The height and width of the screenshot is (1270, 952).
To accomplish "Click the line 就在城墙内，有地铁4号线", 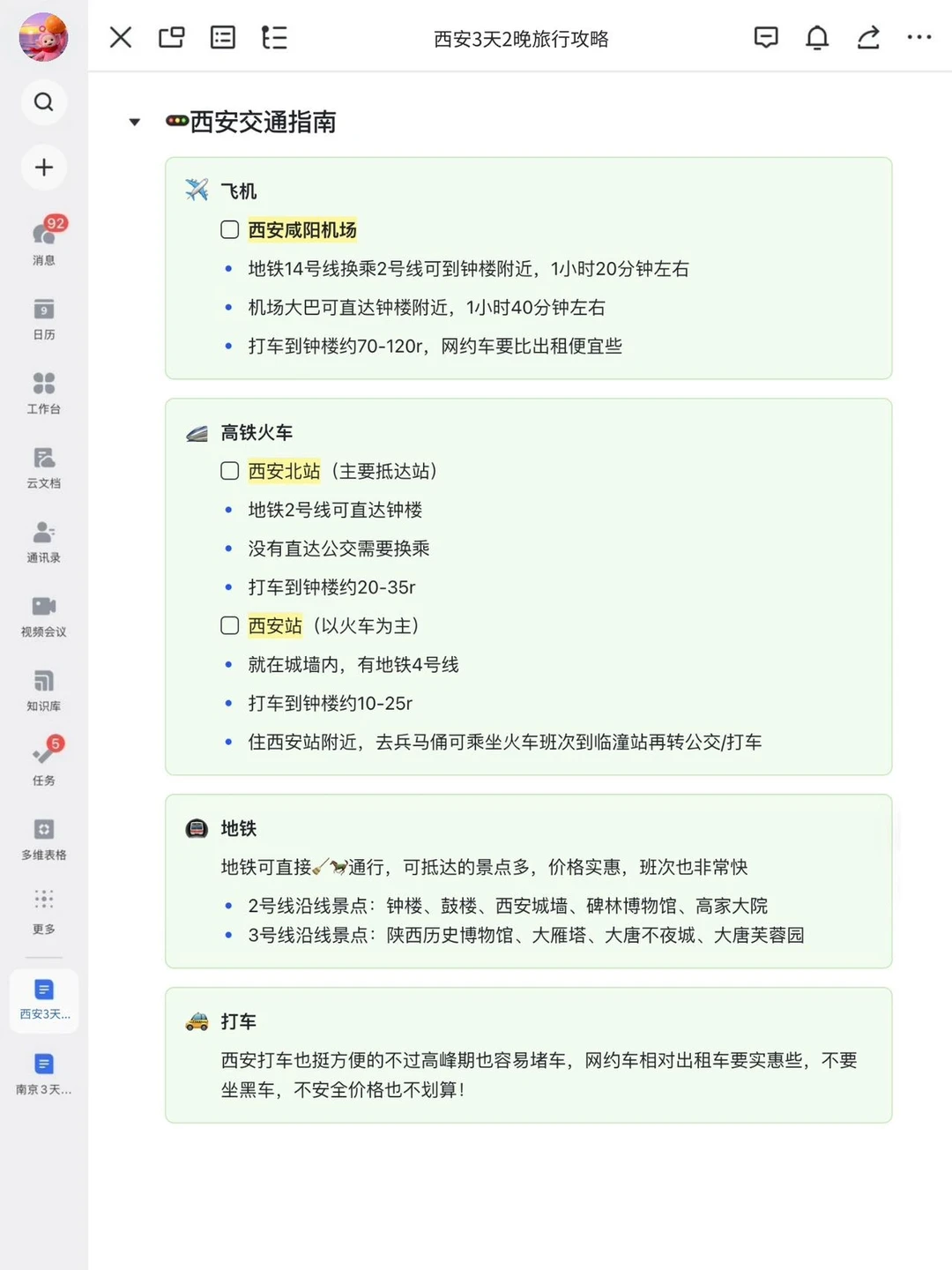I will coord(353,665).
